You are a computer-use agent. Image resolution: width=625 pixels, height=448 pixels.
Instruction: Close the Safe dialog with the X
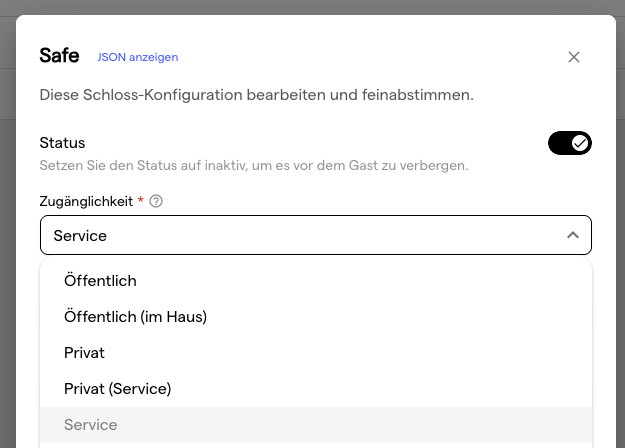click(574, 57)
